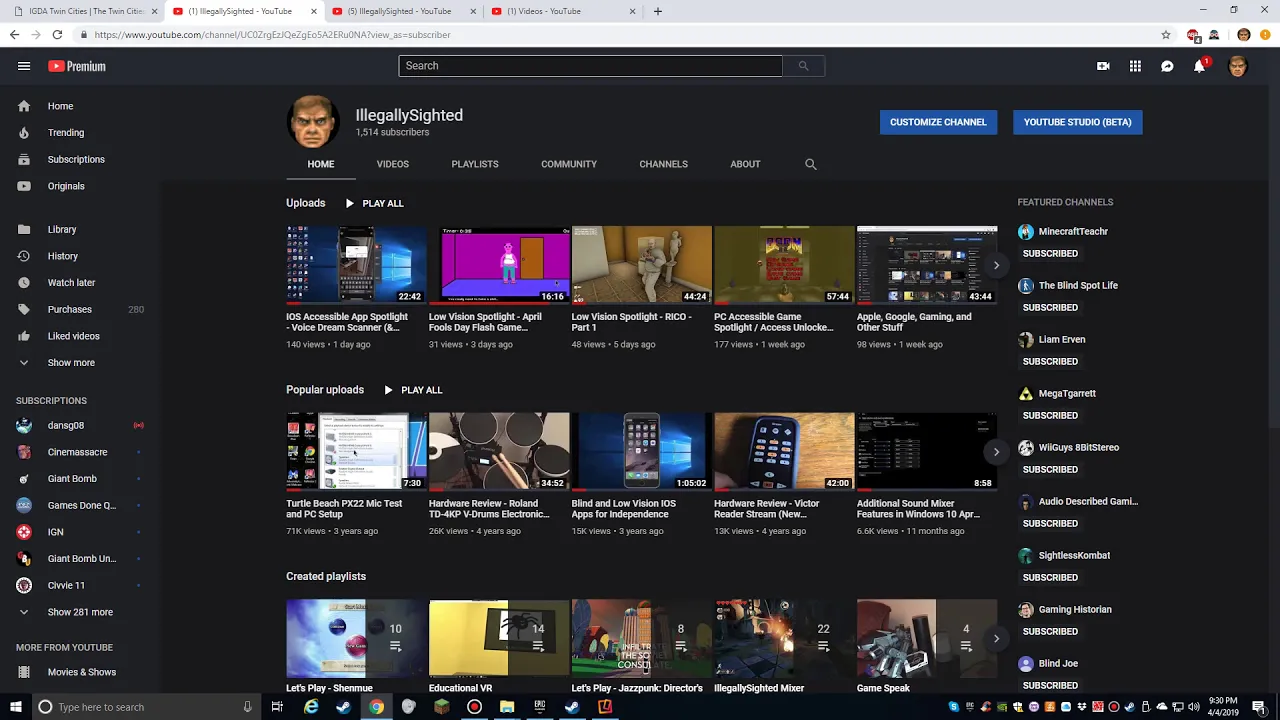Open a new Chrome tab
Image resolution: width=1280 pixels, height=720 pixels.
pyautogui.click(x=657, y=11)
